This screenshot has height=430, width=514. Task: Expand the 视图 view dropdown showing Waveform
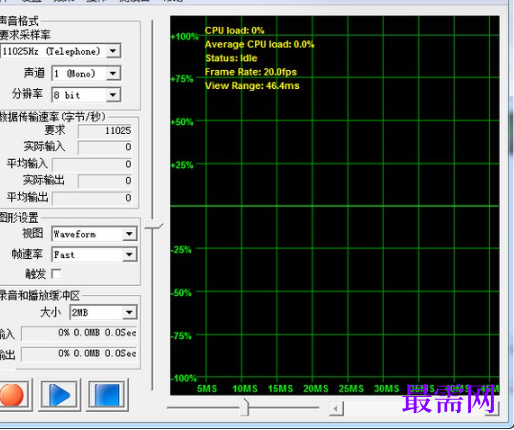[x=94, y=234]
